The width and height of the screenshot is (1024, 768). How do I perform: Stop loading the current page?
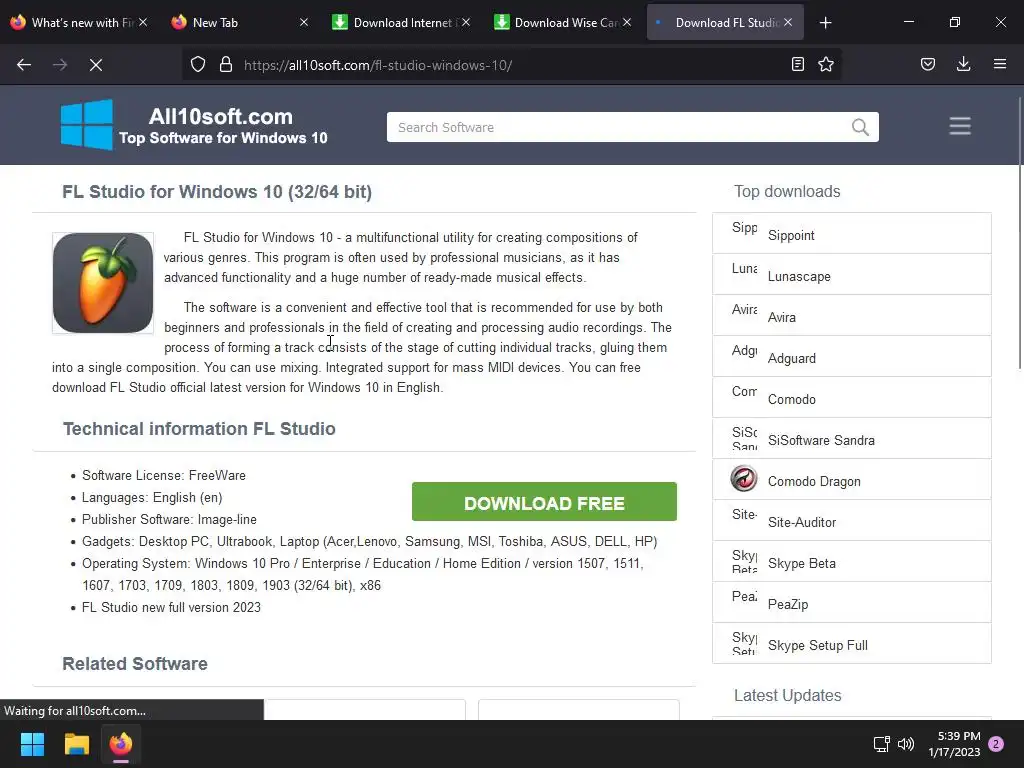pos(96,65)
